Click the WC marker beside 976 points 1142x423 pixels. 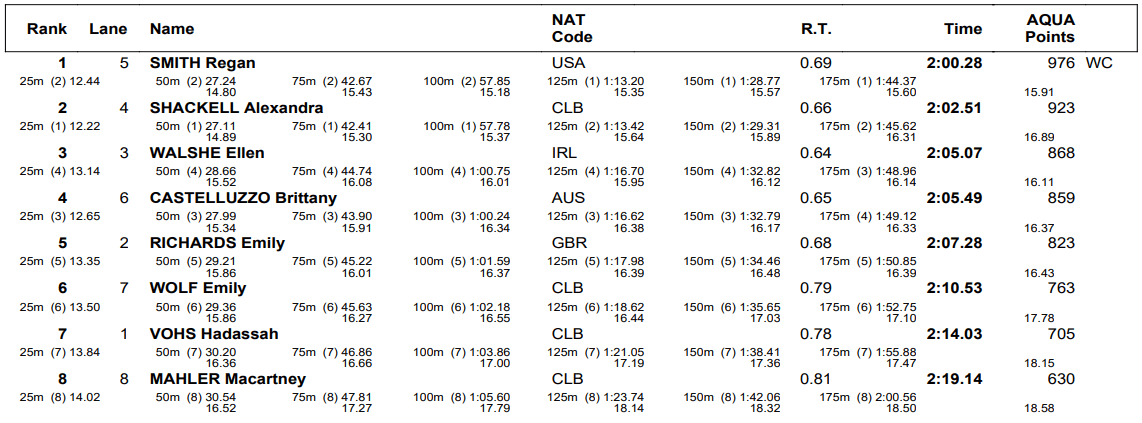pyautogui.click(x=1098, y=63)
